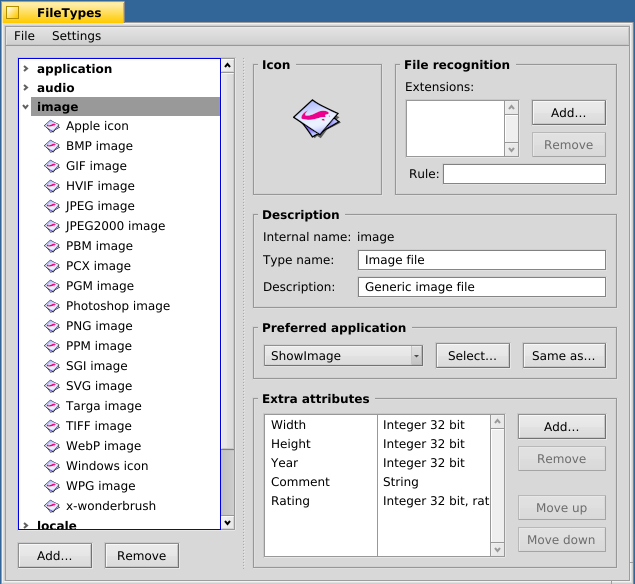635x584 pixels.
Task: Click the HVIF image type icon
Action: point(52,186)
